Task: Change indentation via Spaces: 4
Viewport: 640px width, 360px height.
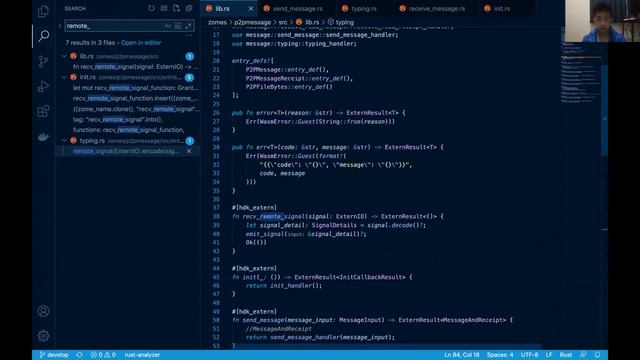Action: point(500,355)
